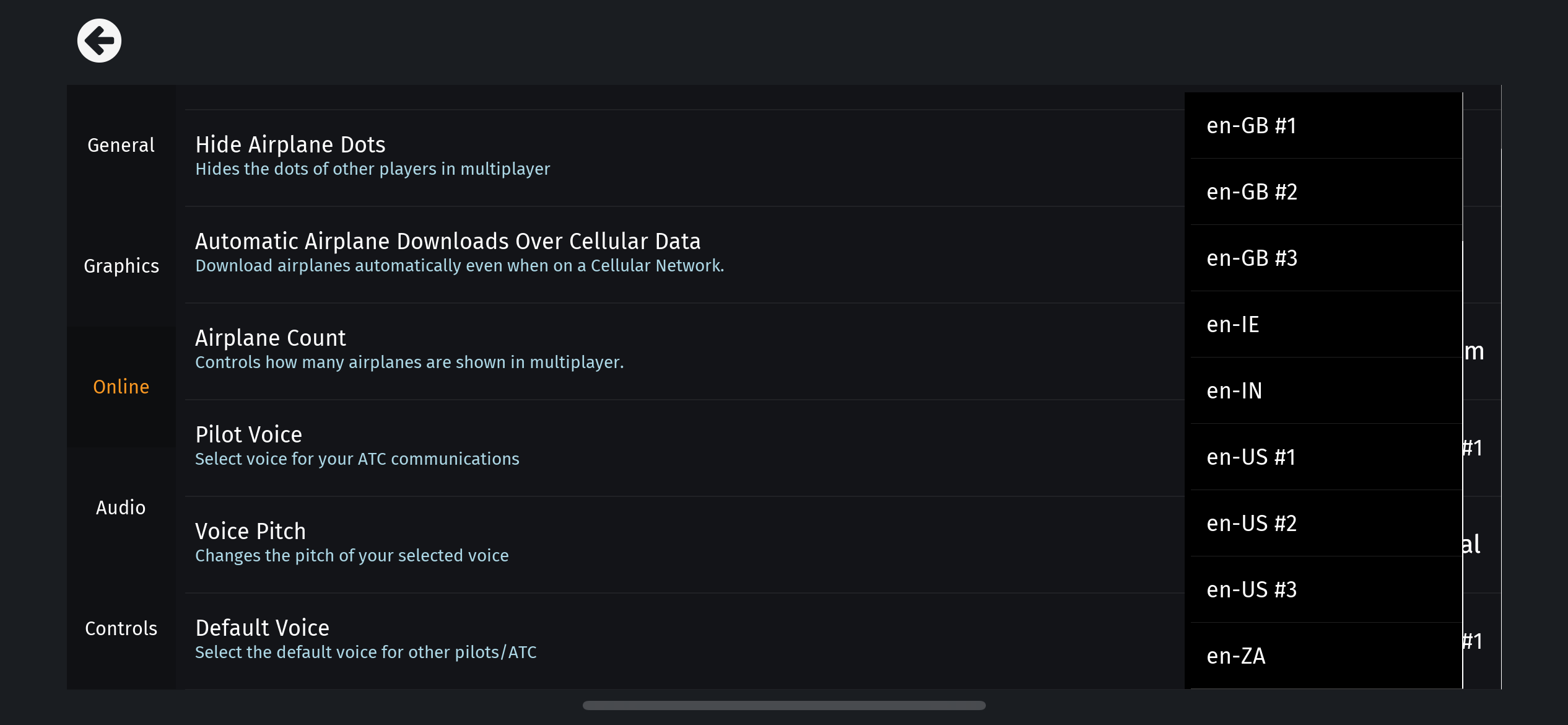Click the Hide Airplane Dots setting row

[x=372, y=156]
